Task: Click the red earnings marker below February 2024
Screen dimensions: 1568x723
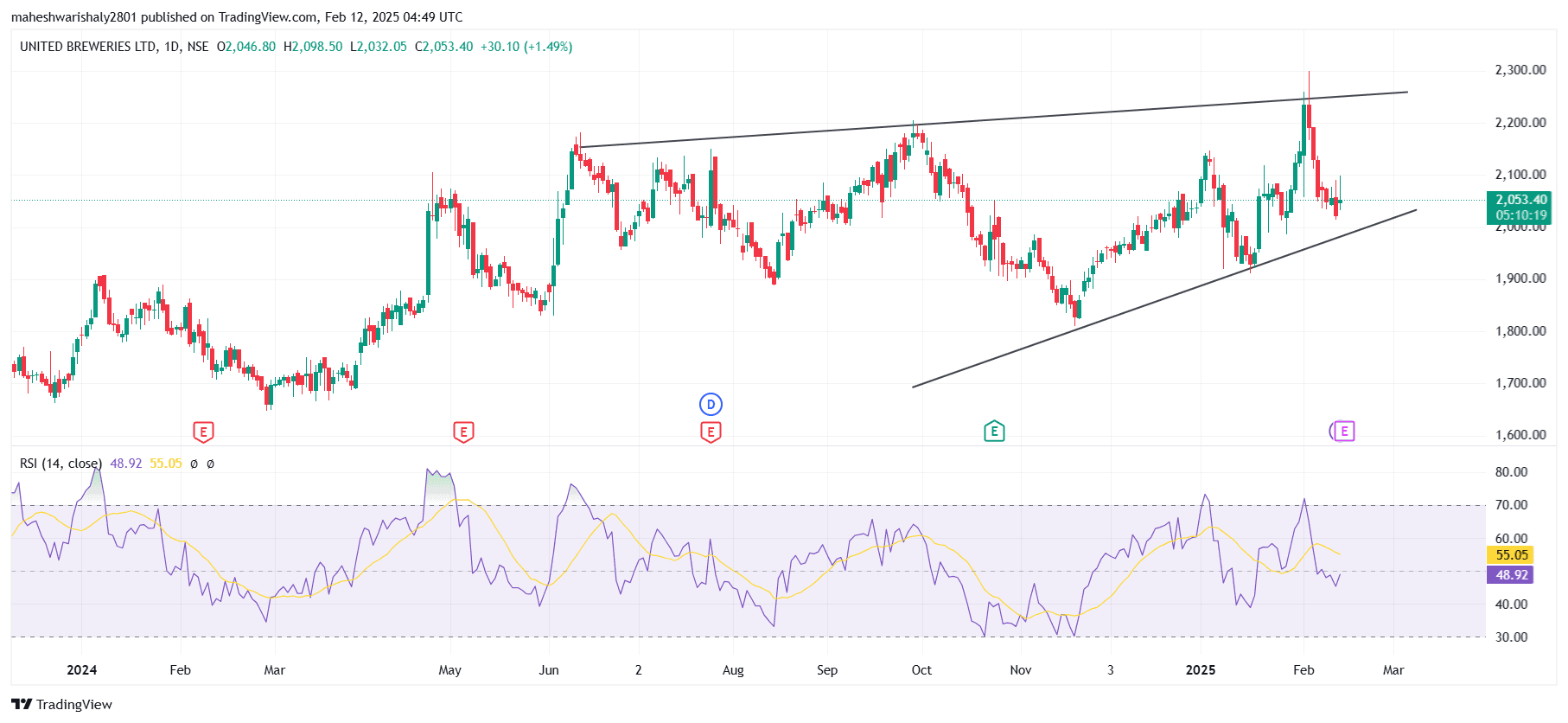Action: [x=202, y=432]
